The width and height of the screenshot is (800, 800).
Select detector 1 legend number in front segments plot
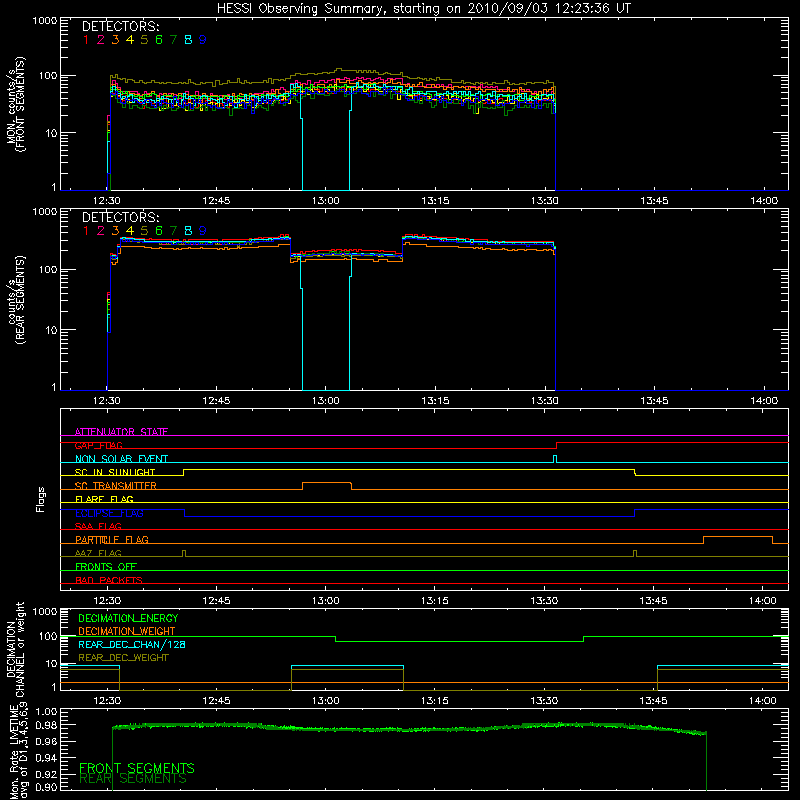point(86,40)
